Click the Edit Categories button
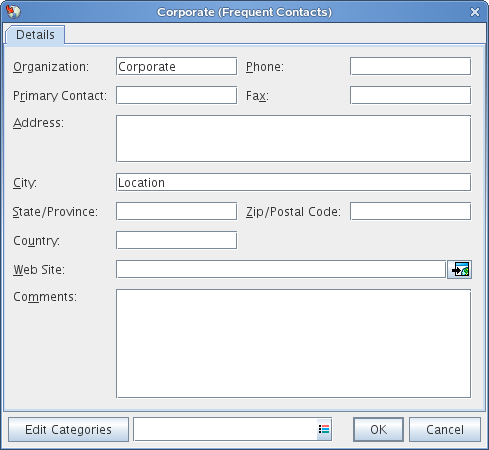This screenshot has height=450, width=489. pos(68,429)
